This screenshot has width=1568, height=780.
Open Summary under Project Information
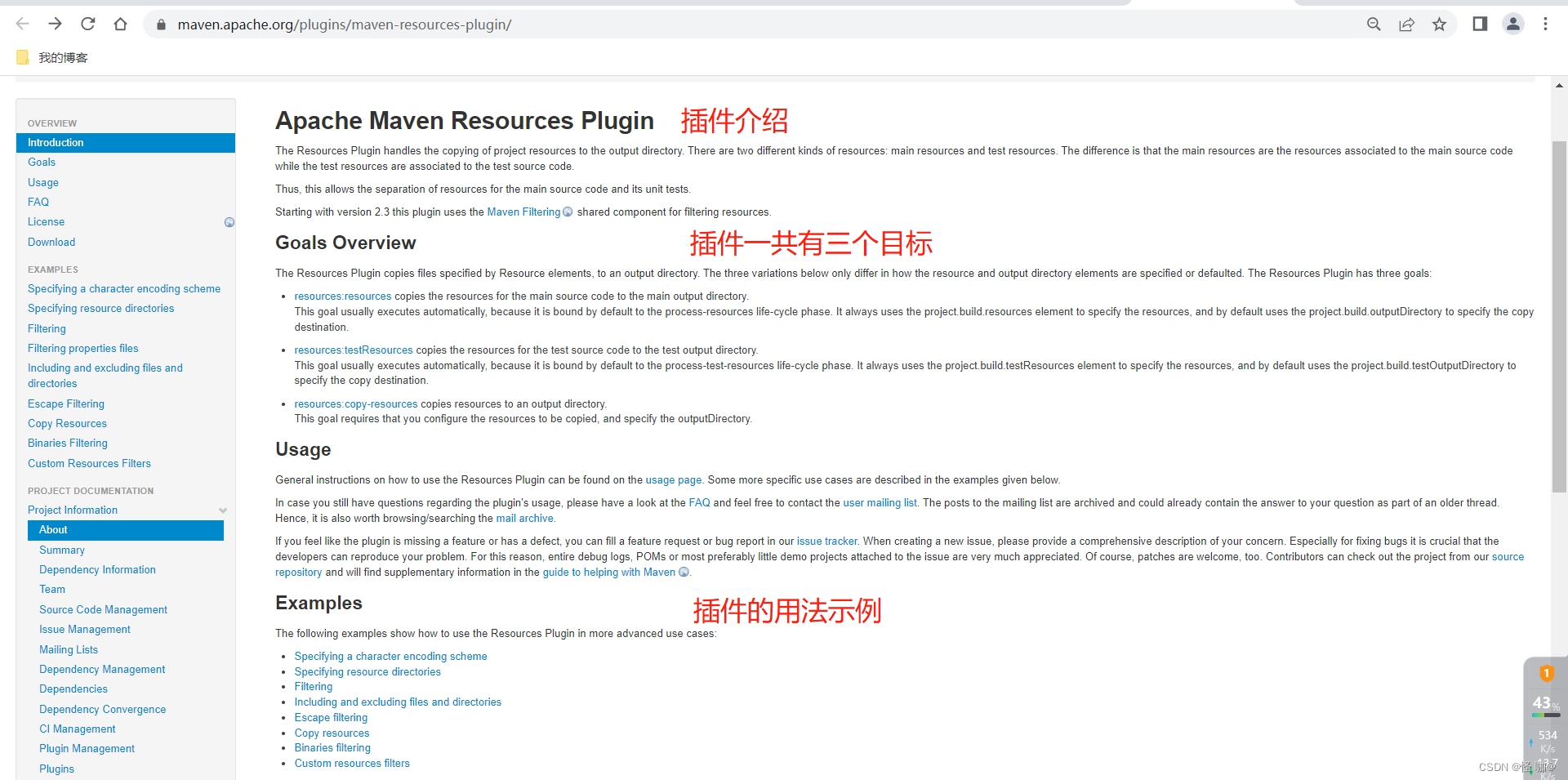pyautogui.click(x=62, y=550)
